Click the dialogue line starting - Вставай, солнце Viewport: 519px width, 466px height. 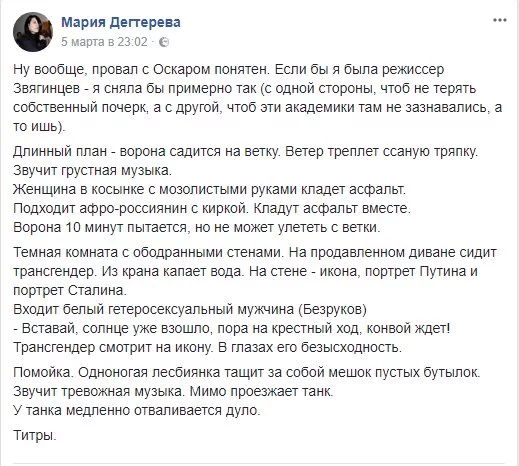232,328
